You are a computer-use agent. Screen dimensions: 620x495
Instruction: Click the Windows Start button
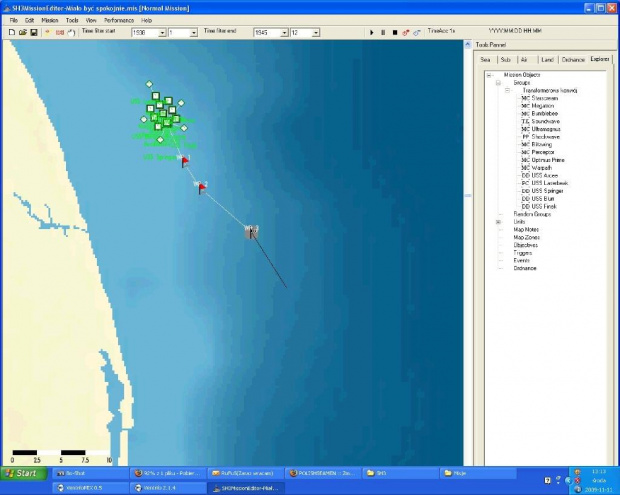tap(22, 472)
